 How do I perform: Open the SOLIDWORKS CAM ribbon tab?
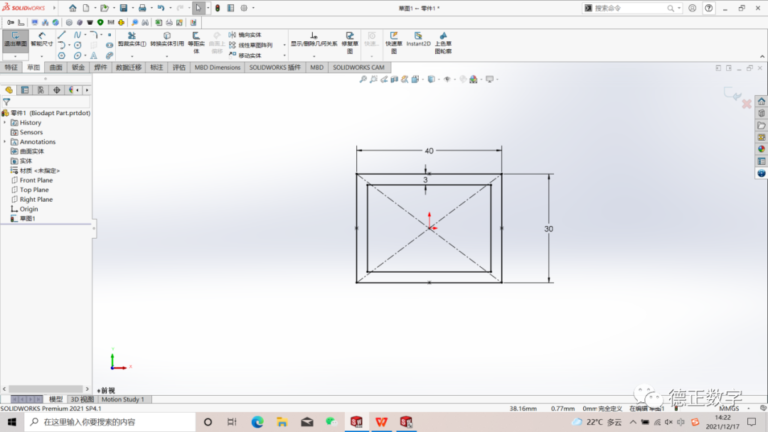tap(359, 67)
